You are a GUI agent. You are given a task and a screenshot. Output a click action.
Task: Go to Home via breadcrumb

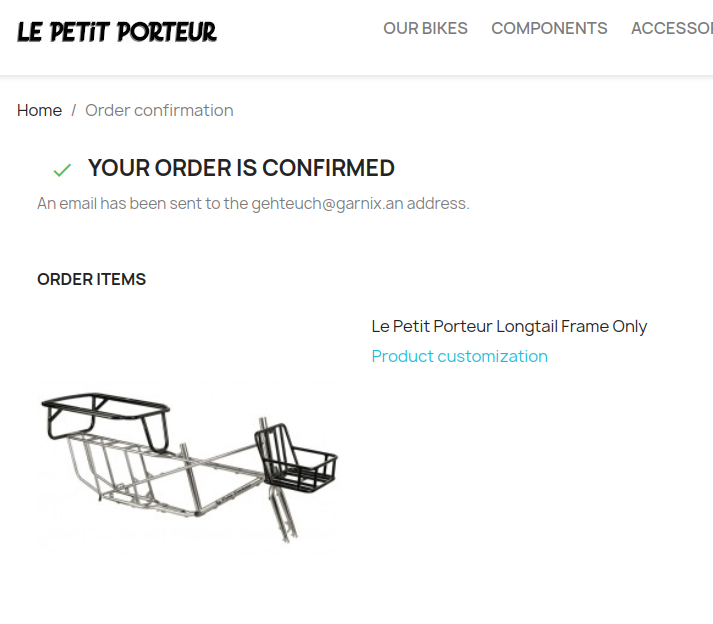(x=39, y=110)
